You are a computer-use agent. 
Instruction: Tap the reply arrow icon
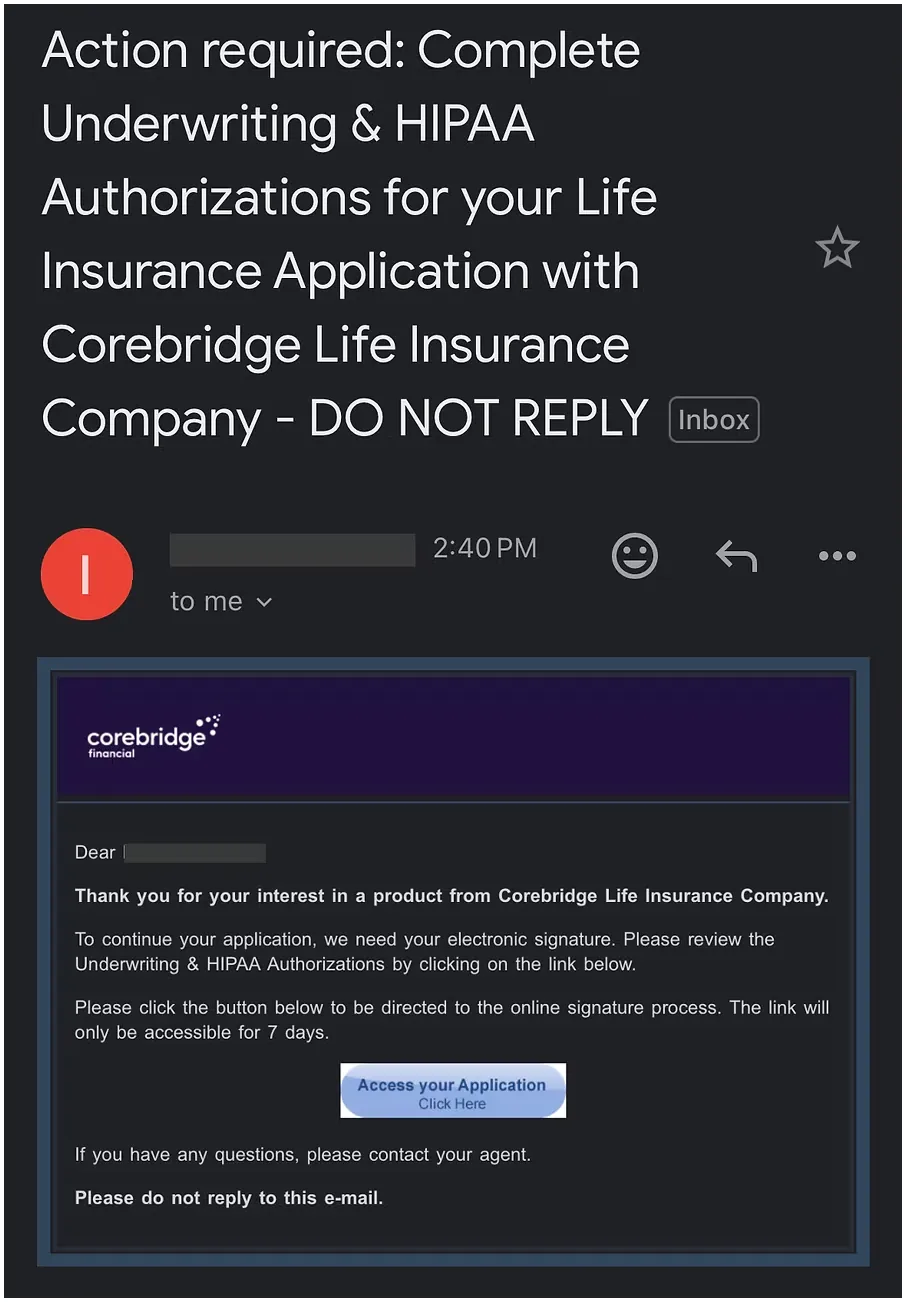[x=736, y=556]
